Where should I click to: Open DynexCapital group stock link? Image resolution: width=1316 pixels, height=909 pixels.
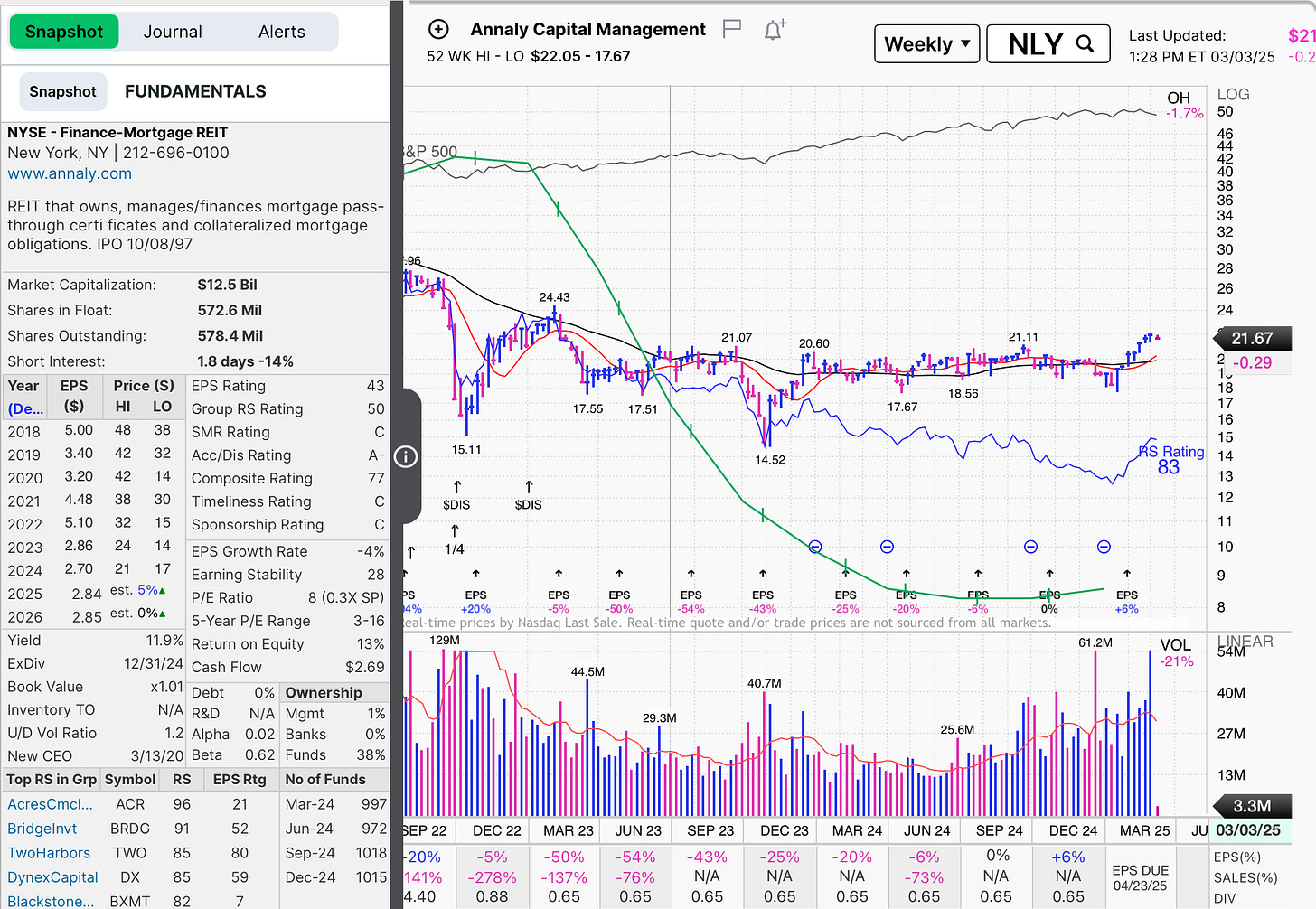click(x=52, y=877)
